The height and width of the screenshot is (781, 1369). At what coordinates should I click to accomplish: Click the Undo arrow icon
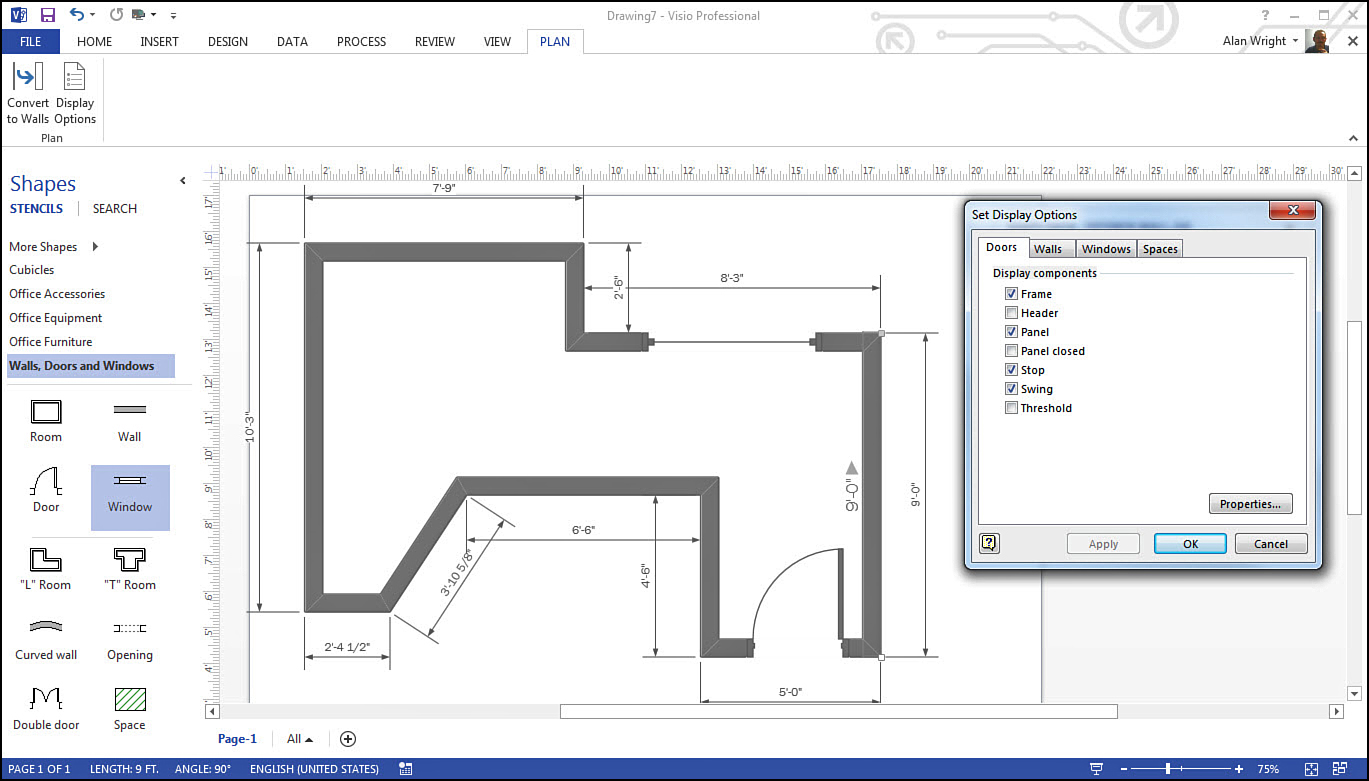[x=77, y=15]
